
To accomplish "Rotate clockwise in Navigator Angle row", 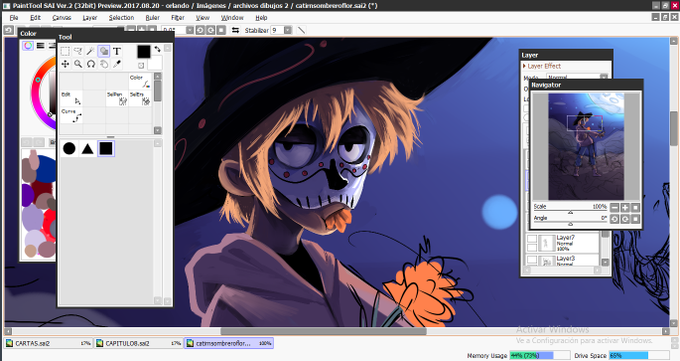I will tap(625, 219).
